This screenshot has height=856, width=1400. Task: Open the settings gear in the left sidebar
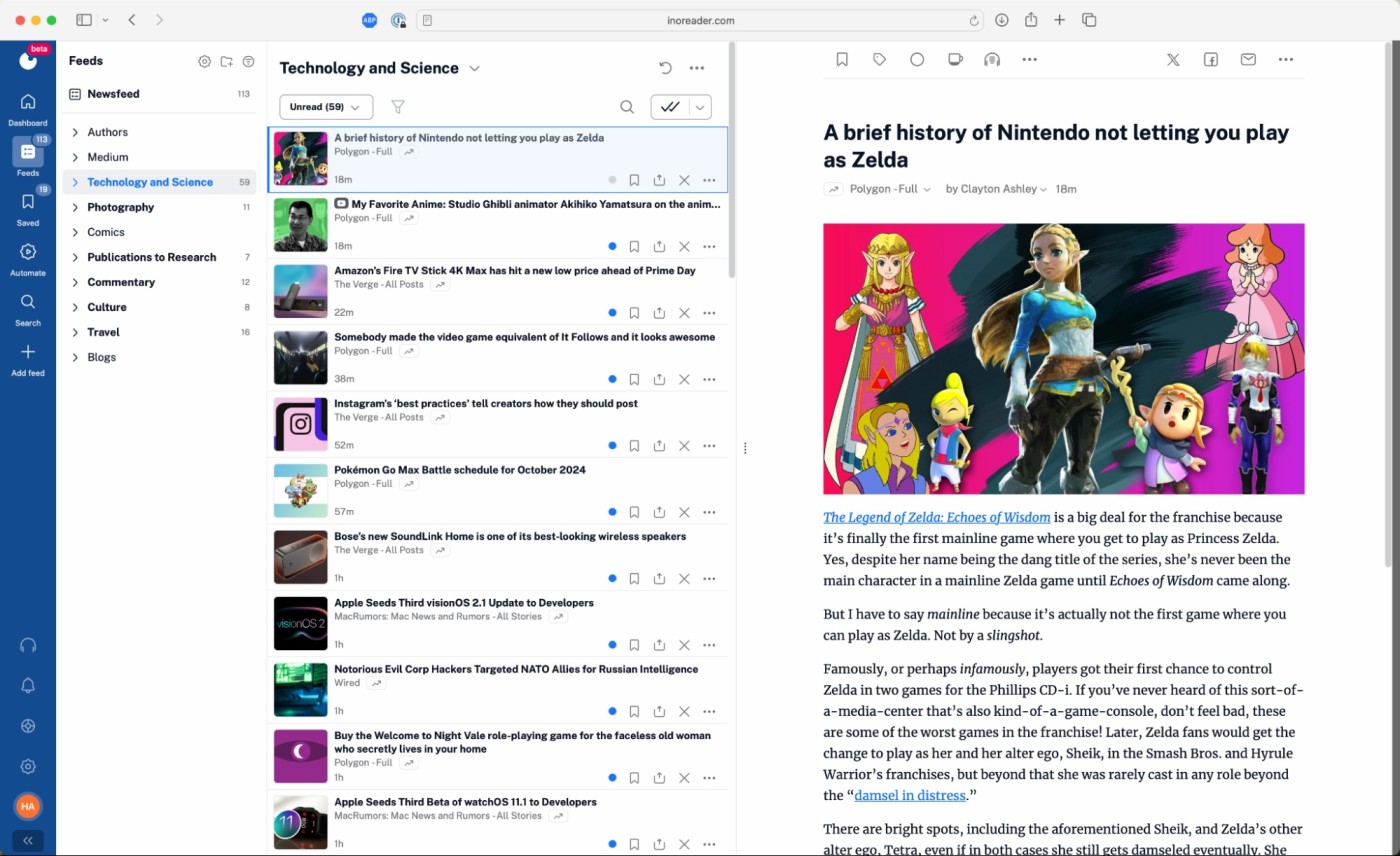28,766
